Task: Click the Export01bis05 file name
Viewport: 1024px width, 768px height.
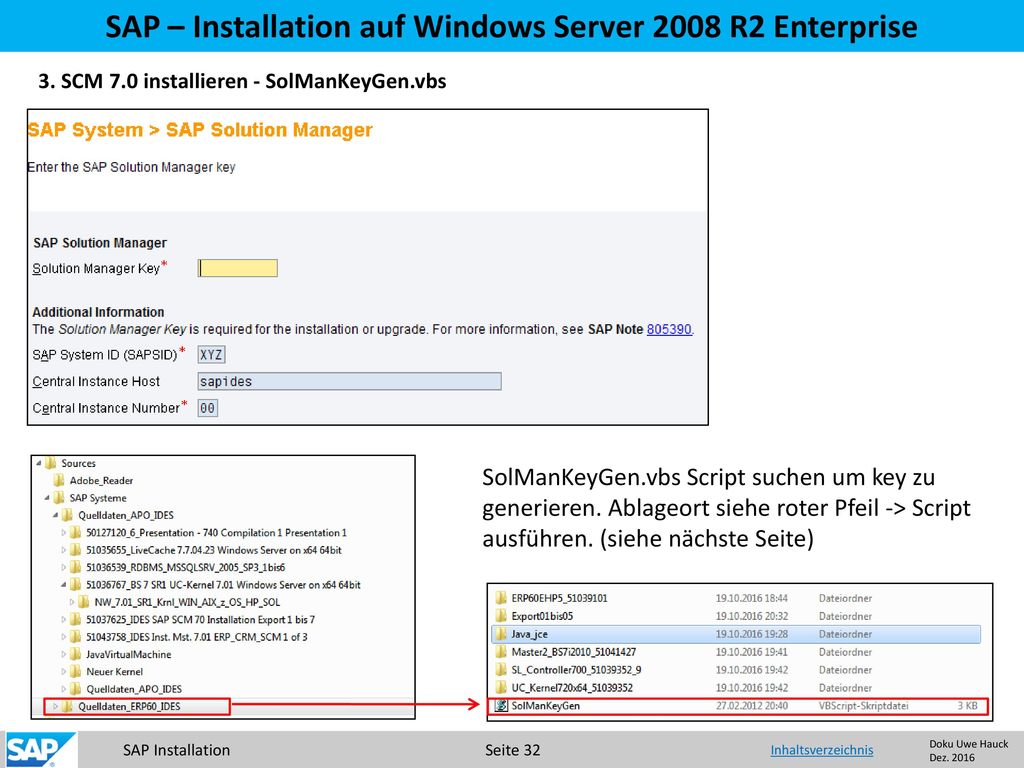Action: [x=542, y=616]
